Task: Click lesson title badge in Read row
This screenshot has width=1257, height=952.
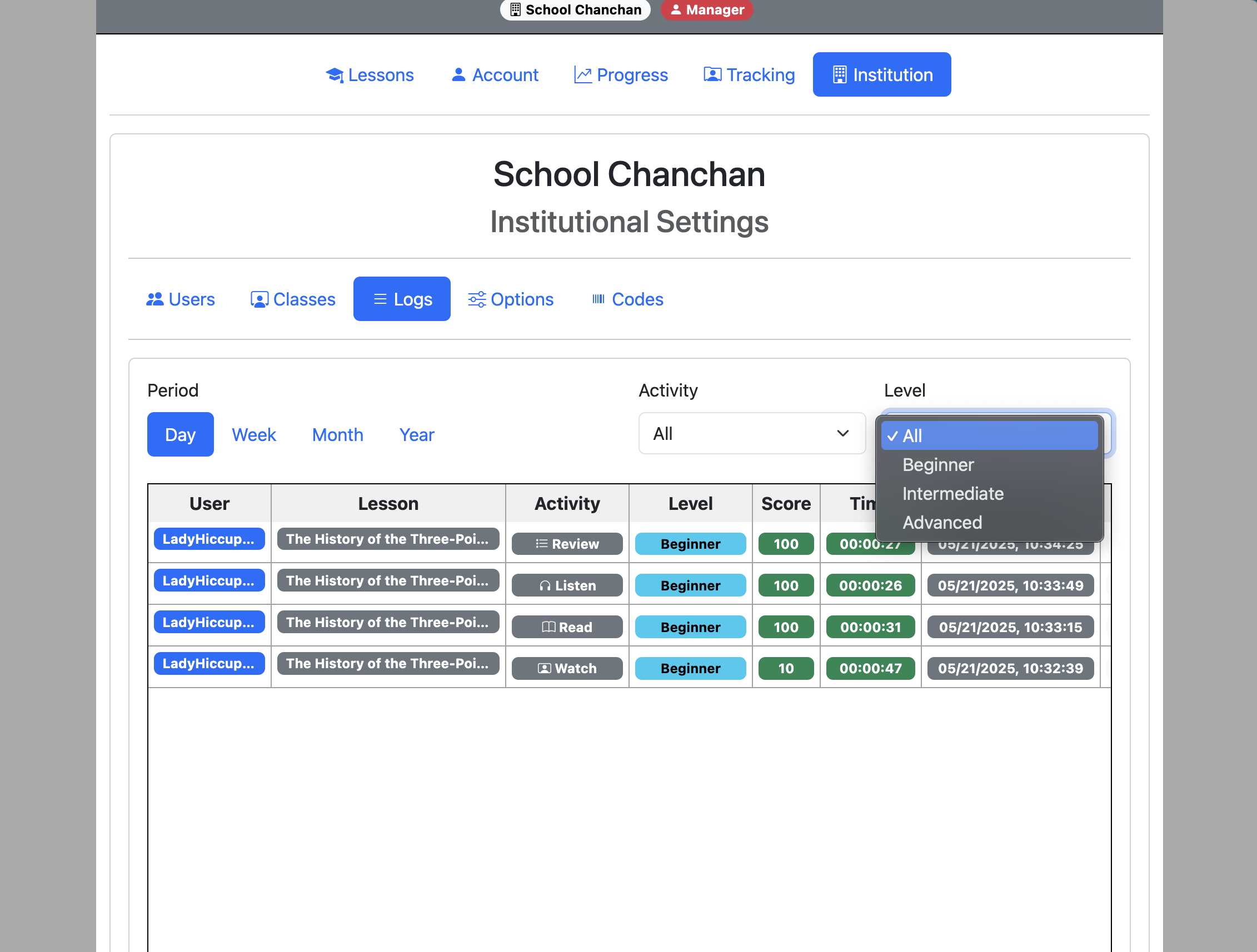Action: pos(388,622)
